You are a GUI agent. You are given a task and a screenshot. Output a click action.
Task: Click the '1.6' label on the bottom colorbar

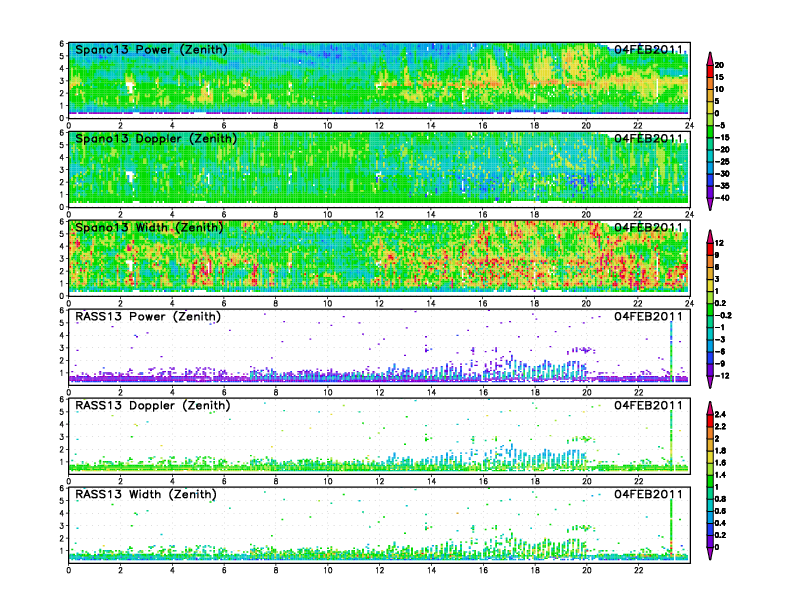[721, 463]
